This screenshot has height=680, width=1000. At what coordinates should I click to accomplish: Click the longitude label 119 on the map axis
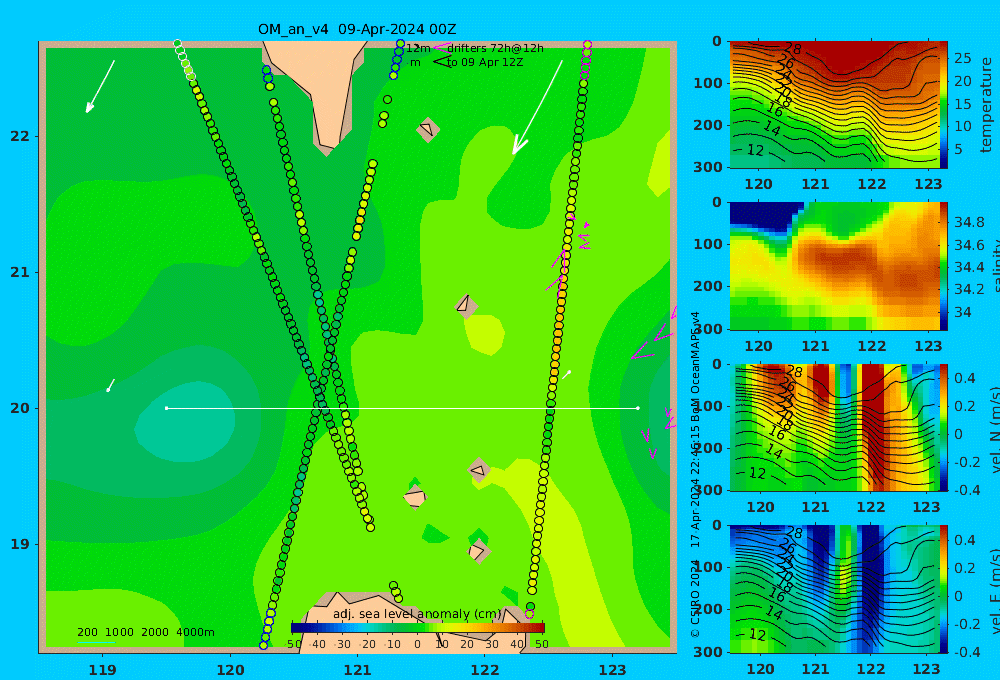pyautogui.click(x=103, y=670)
